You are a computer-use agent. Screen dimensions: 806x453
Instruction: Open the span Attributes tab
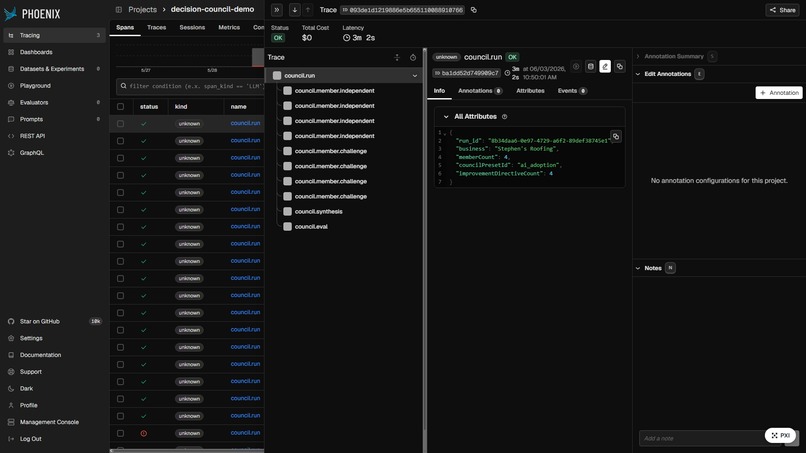tap(530, 91)
